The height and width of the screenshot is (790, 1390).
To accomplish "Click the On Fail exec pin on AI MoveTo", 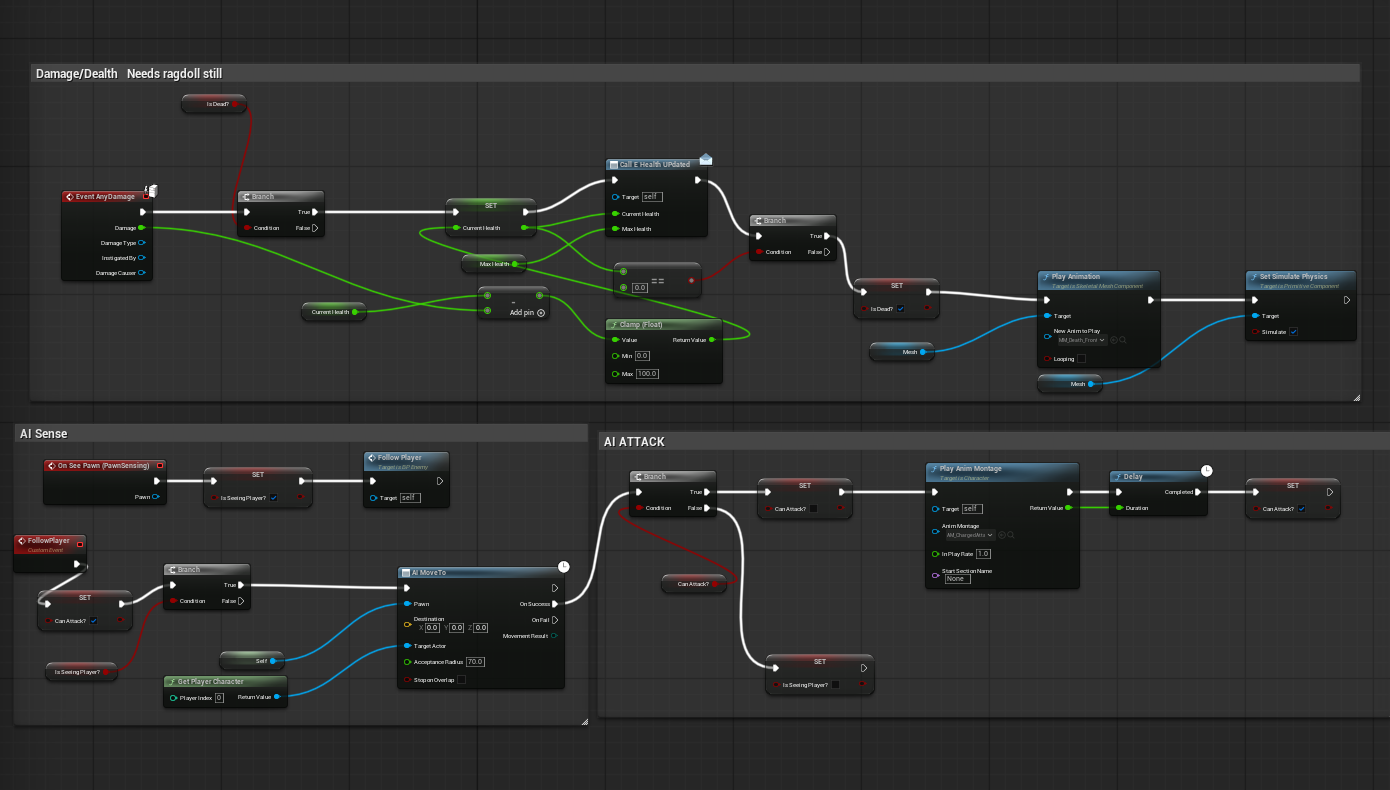I will pyautogui.click(x=555, y=620).
